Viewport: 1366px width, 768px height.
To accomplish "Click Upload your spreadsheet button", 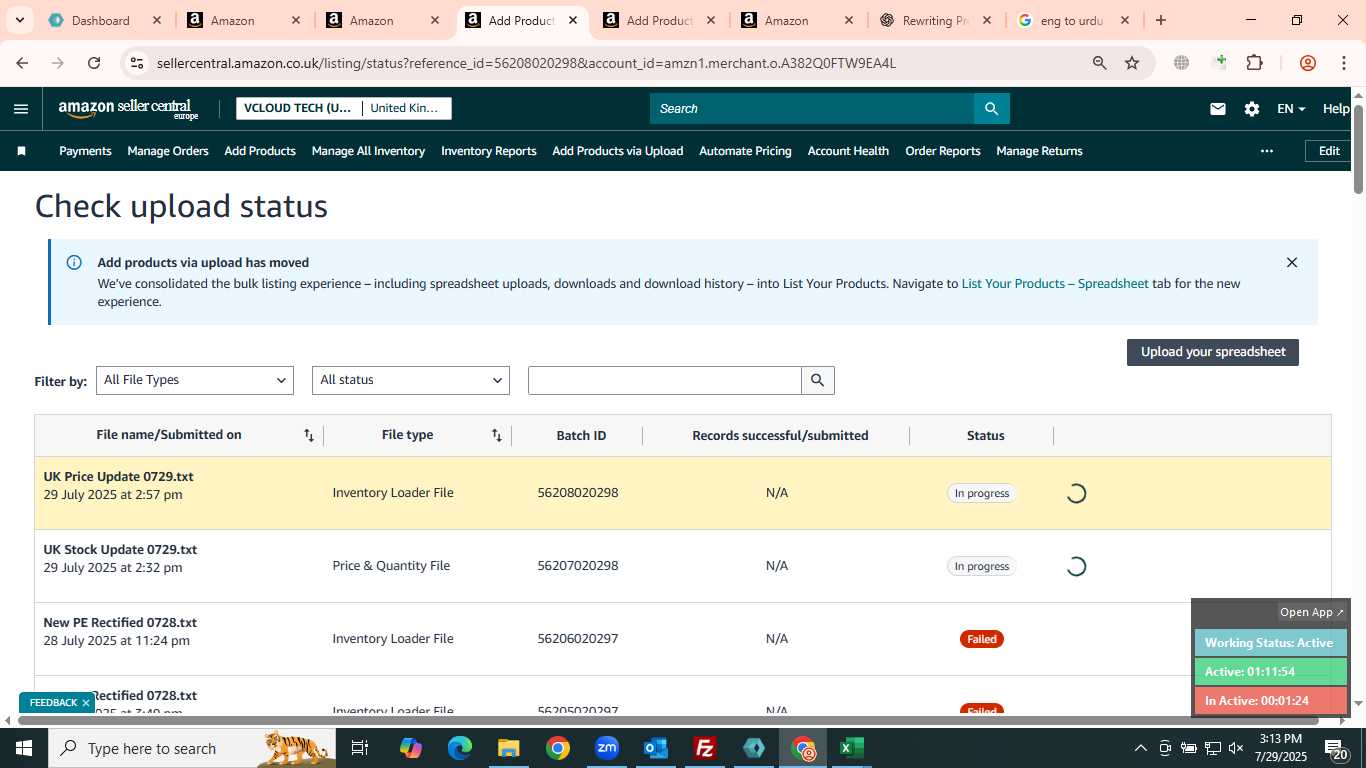I will click(x=1213, y=352).
